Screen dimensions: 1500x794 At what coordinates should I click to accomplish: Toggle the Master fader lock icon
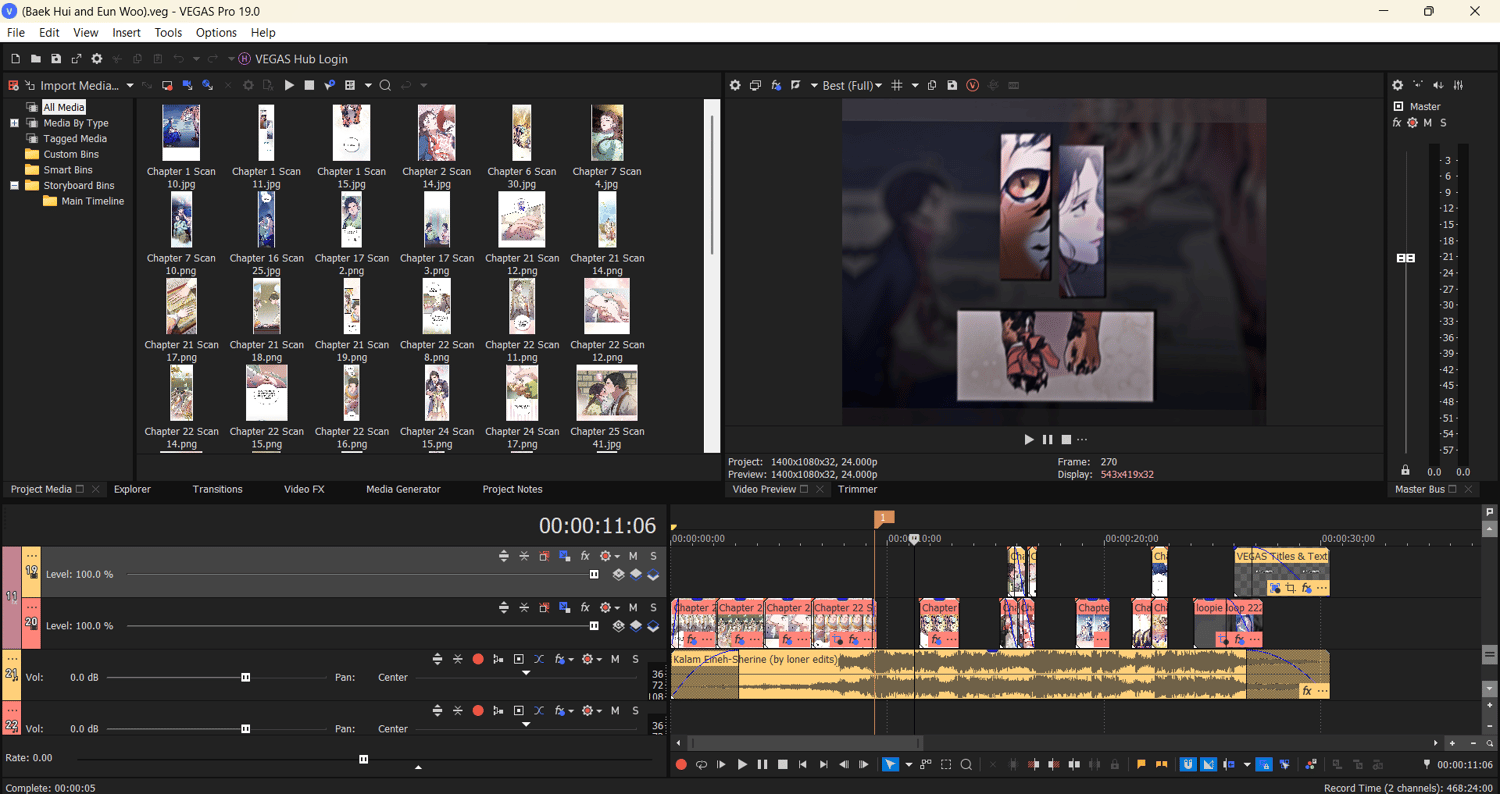[x=1405, y=471]
